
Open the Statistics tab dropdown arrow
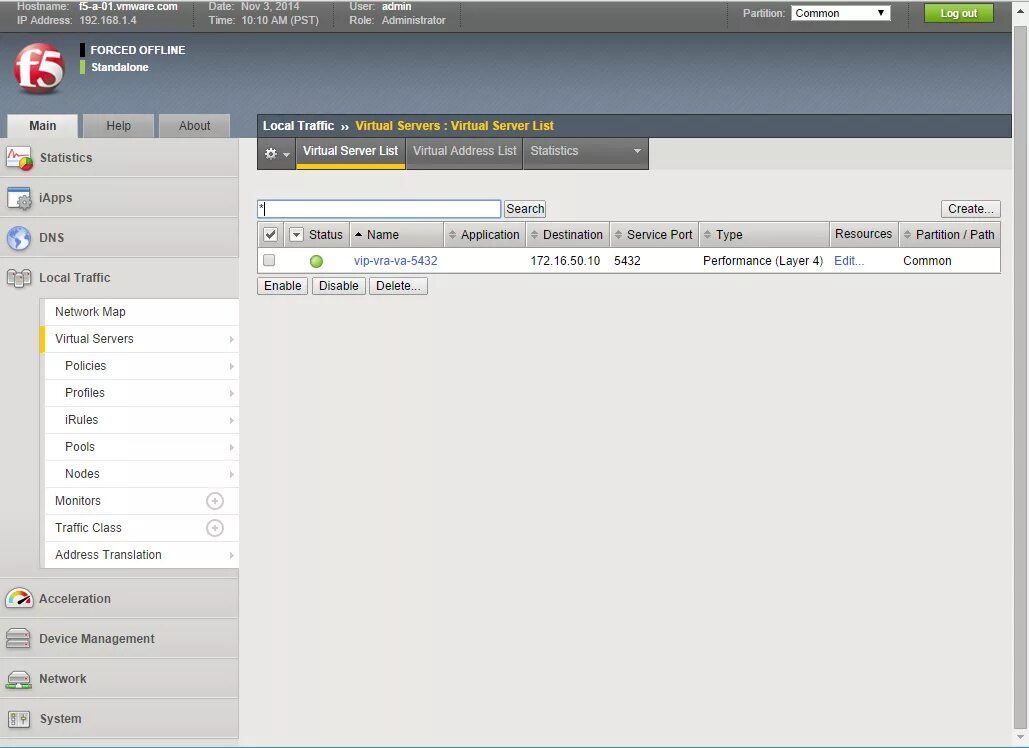(637, 153)
